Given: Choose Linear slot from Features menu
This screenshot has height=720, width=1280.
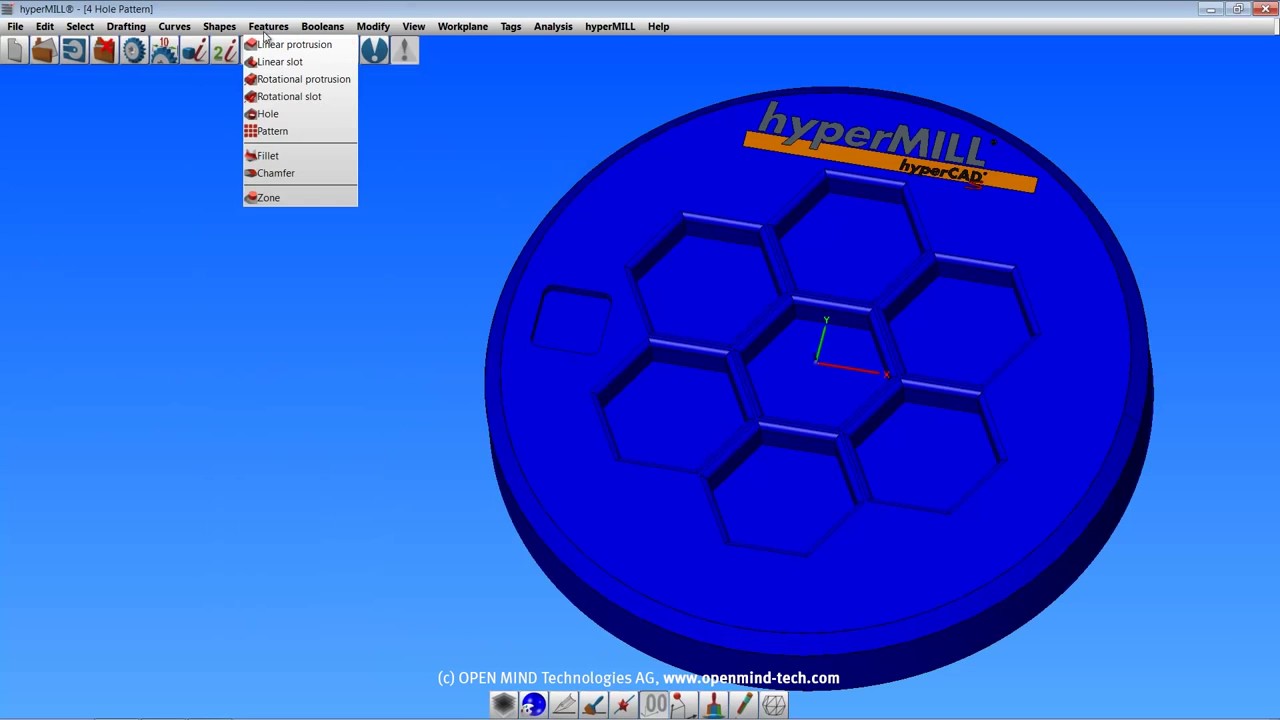Looking at the screenshot, I should (x=299, y=62).
